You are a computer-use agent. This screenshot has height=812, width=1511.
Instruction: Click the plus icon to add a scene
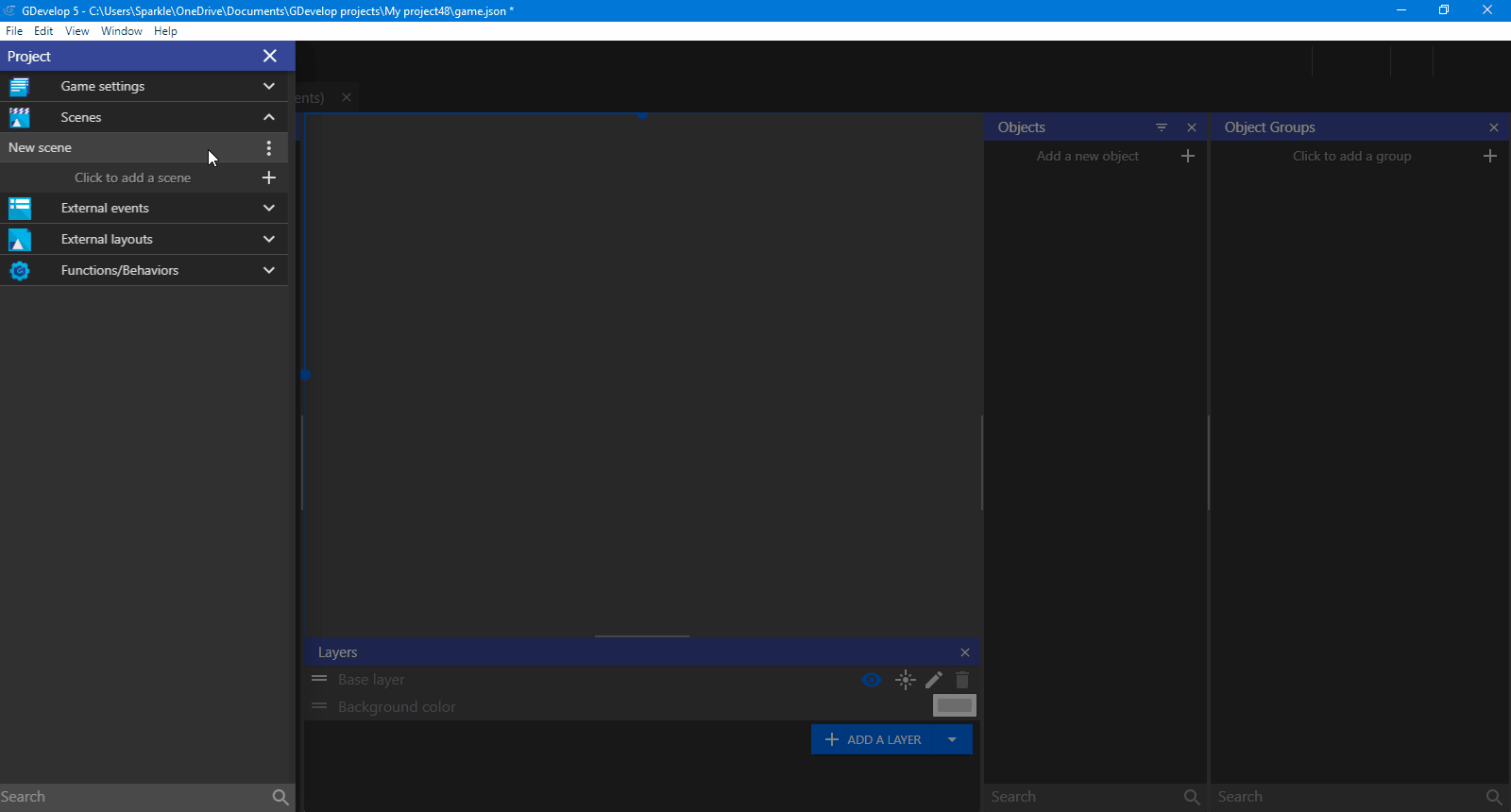[269, 178]
